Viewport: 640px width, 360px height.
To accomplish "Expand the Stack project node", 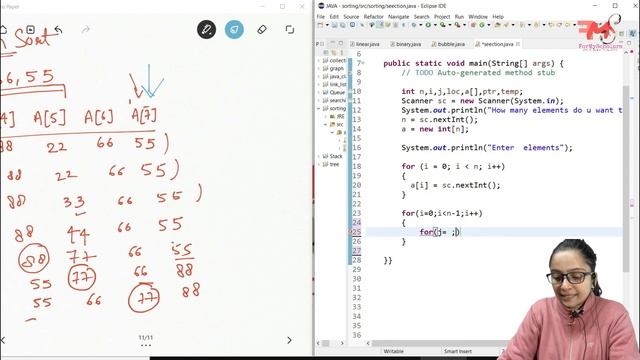I will pos(319,156).
